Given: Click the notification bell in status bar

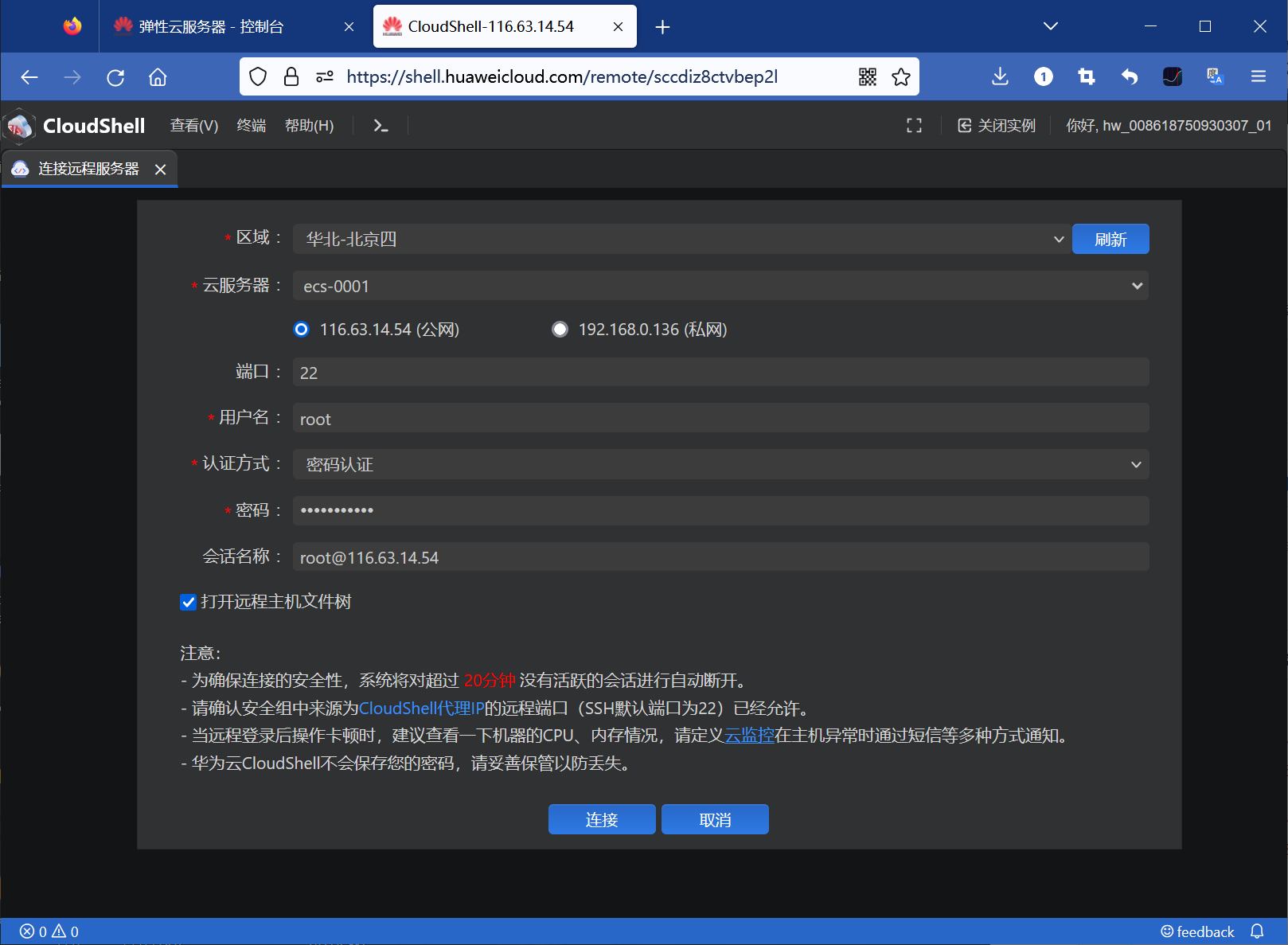Looking at the screenshot, I should (x=1258, y=931).
